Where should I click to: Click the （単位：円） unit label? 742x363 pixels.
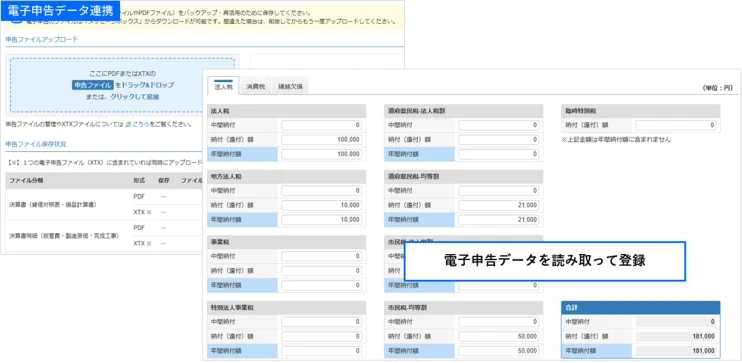click(x=718, y=88)
